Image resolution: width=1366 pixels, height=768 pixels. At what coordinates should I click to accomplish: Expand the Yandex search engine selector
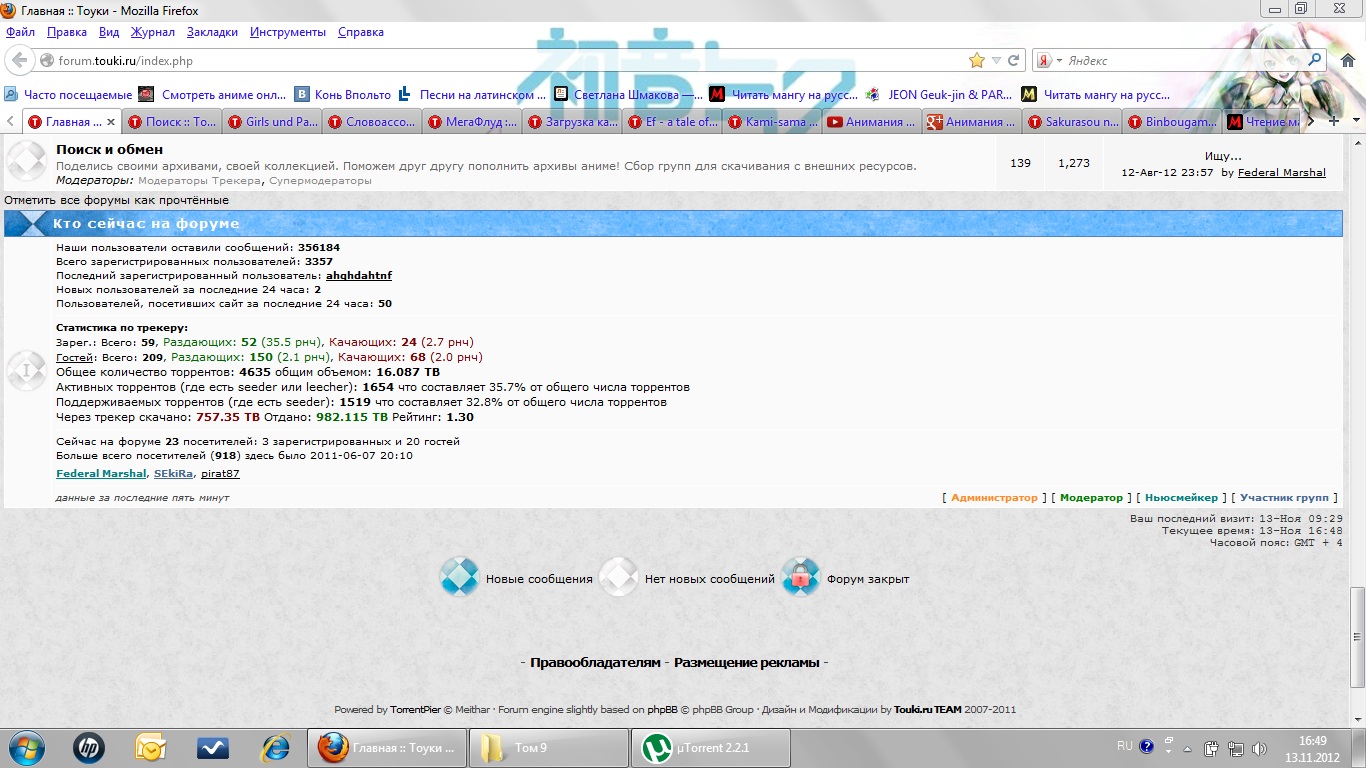point(1059,61)
